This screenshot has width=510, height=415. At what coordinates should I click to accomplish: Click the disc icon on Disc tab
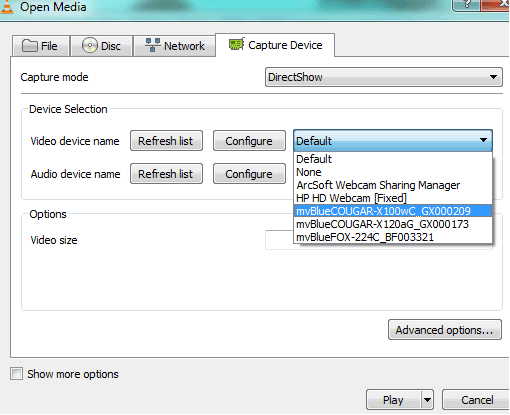pyautogui.click(x=90, y=45)
